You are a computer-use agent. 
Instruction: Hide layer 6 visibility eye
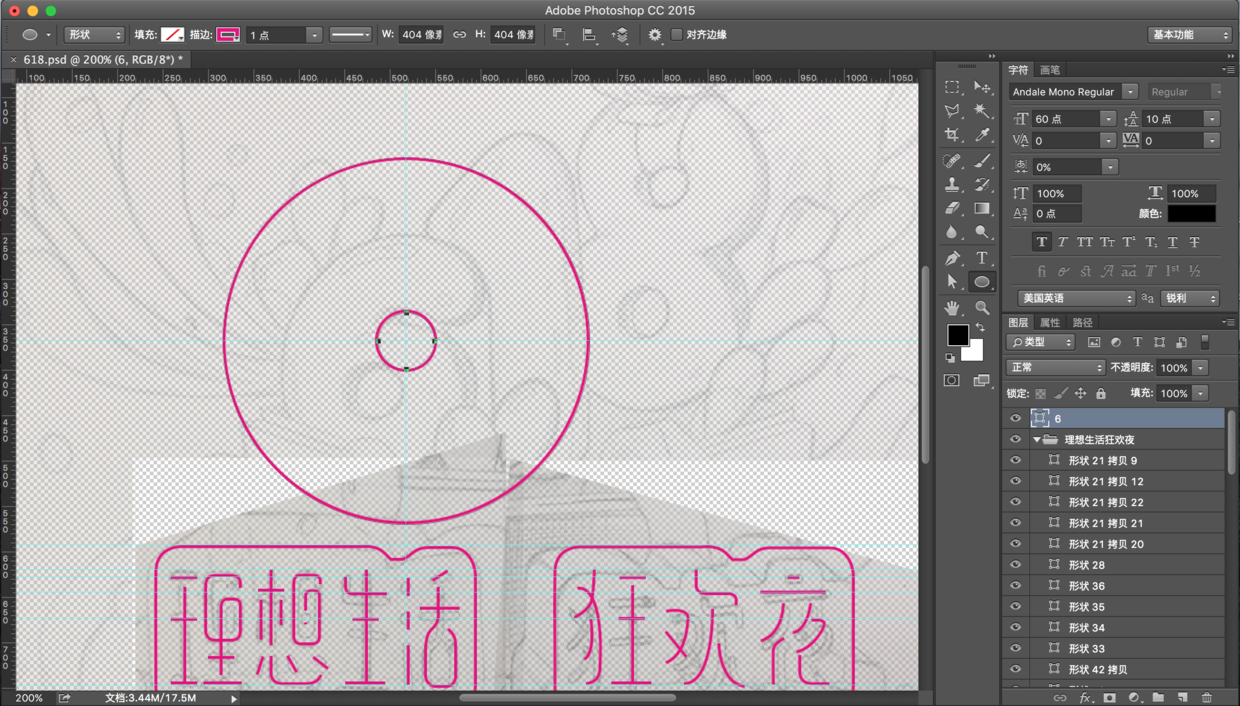coord(1015,419)
